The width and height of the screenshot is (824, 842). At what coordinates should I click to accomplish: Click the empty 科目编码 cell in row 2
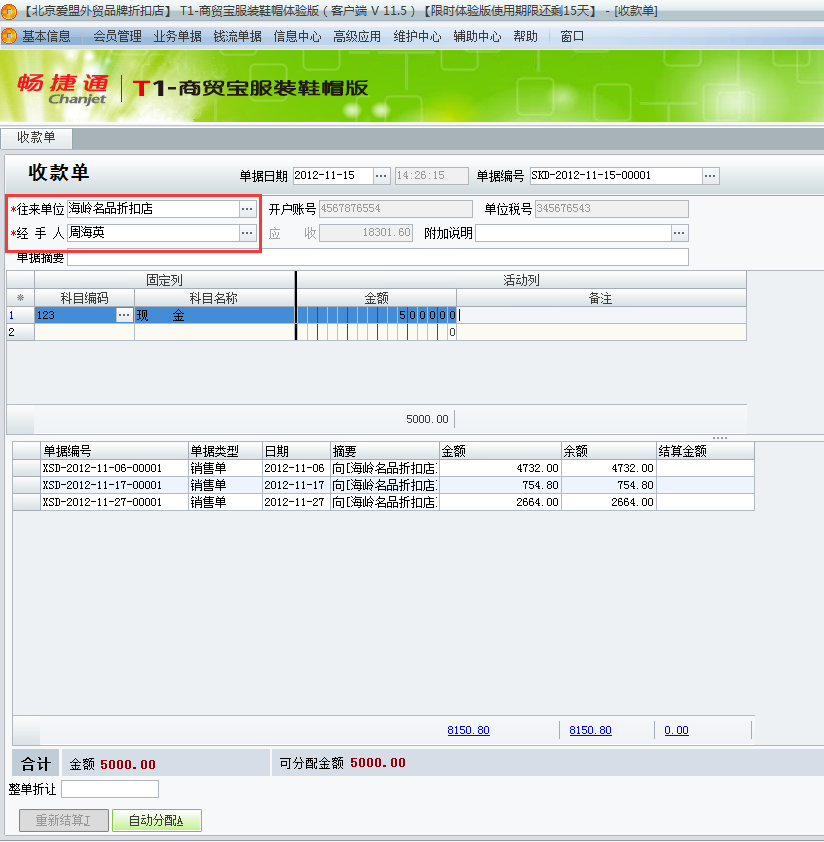[84, 332]
